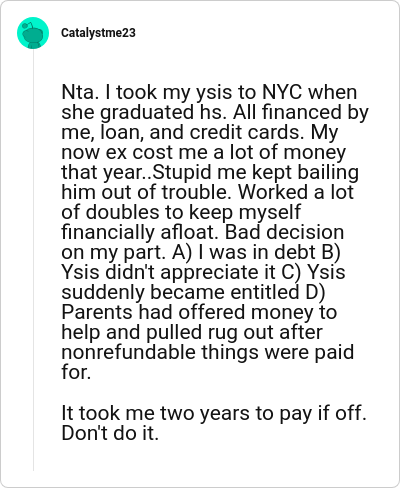Click the text 'financially afloat. Bad decision'
The height and width of the screenshot is (488, 400).
point(202,232)
